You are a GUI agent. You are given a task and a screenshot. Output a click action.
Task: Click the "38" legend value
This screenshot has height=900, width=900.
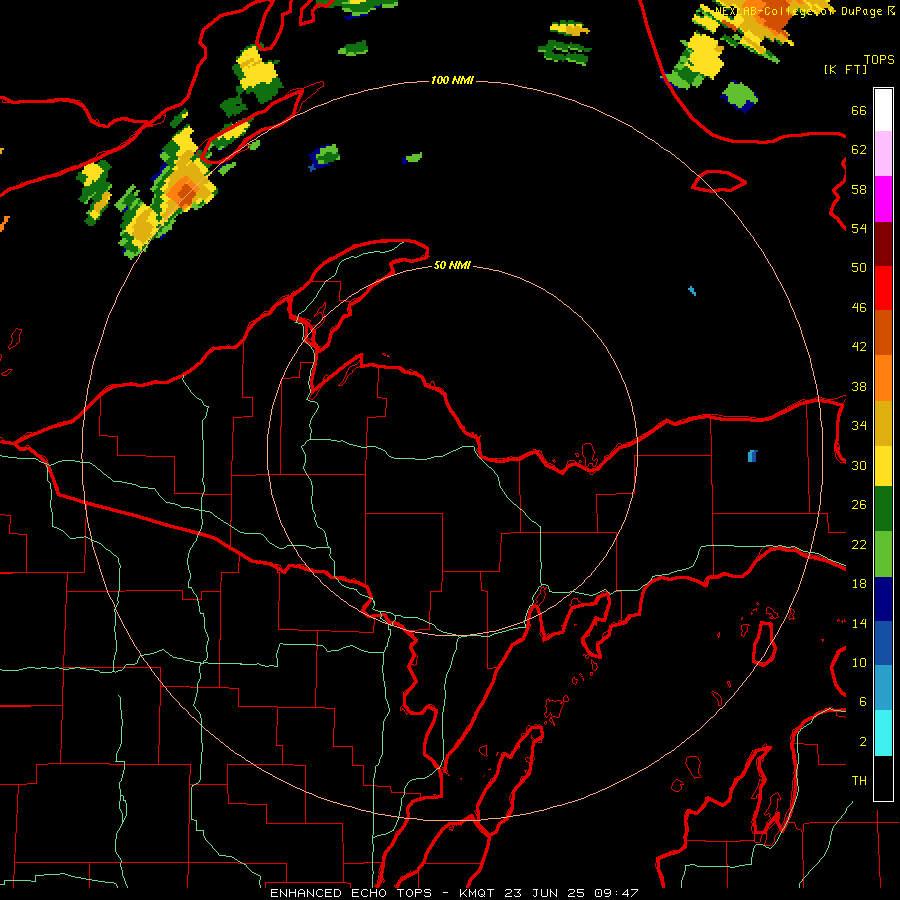point(859,386)
